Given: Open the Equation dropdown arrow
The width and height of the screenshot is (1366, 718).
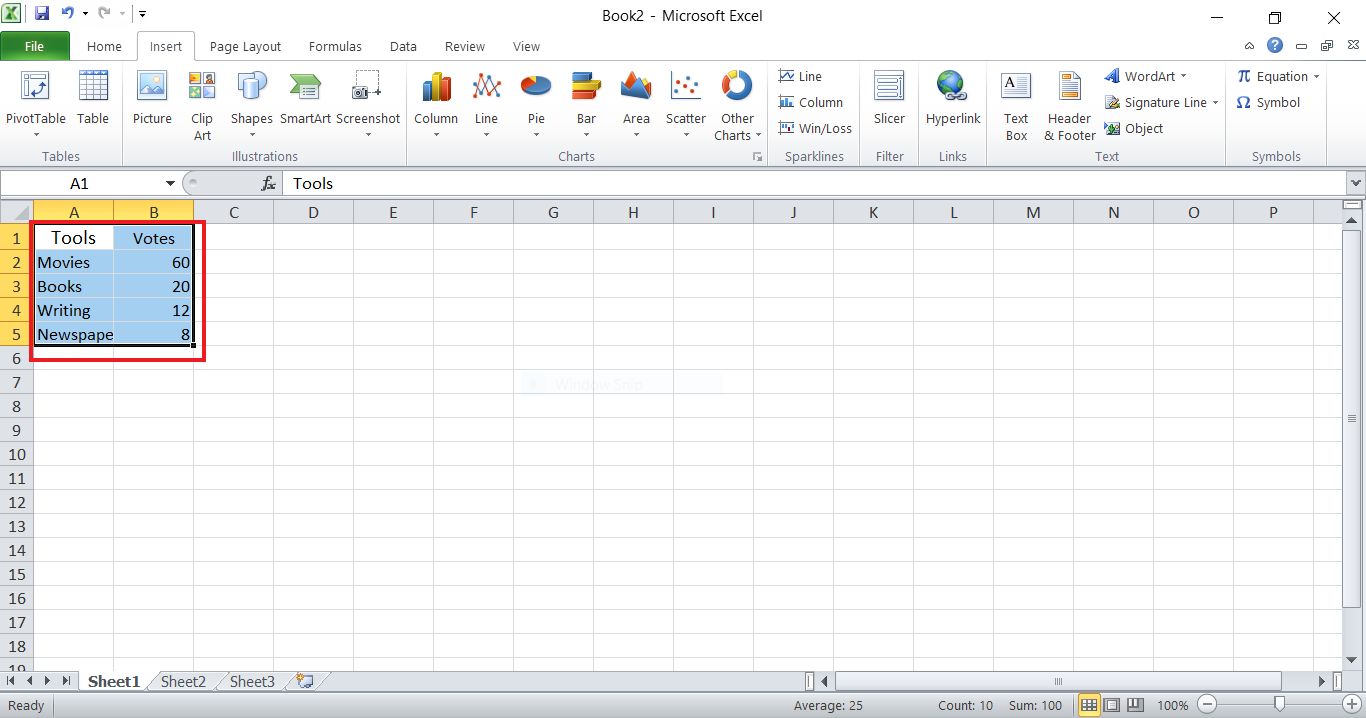Looking at the screenshot, I should tap(1317, 76).
